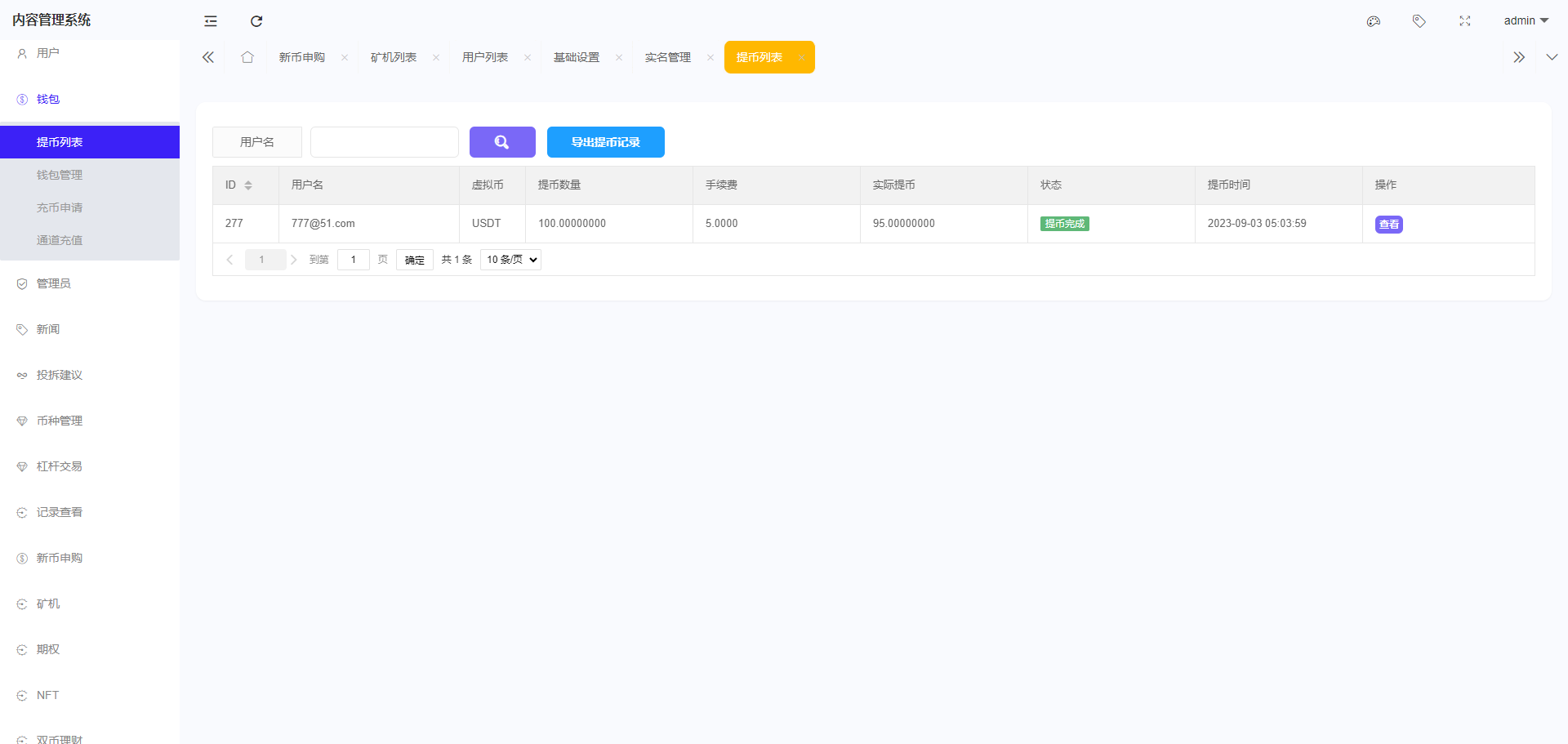1568x744 pixels.
Task: Expand hidden tabs with the right chevron
Action: pyautogui.click(x=1518, y=56)
